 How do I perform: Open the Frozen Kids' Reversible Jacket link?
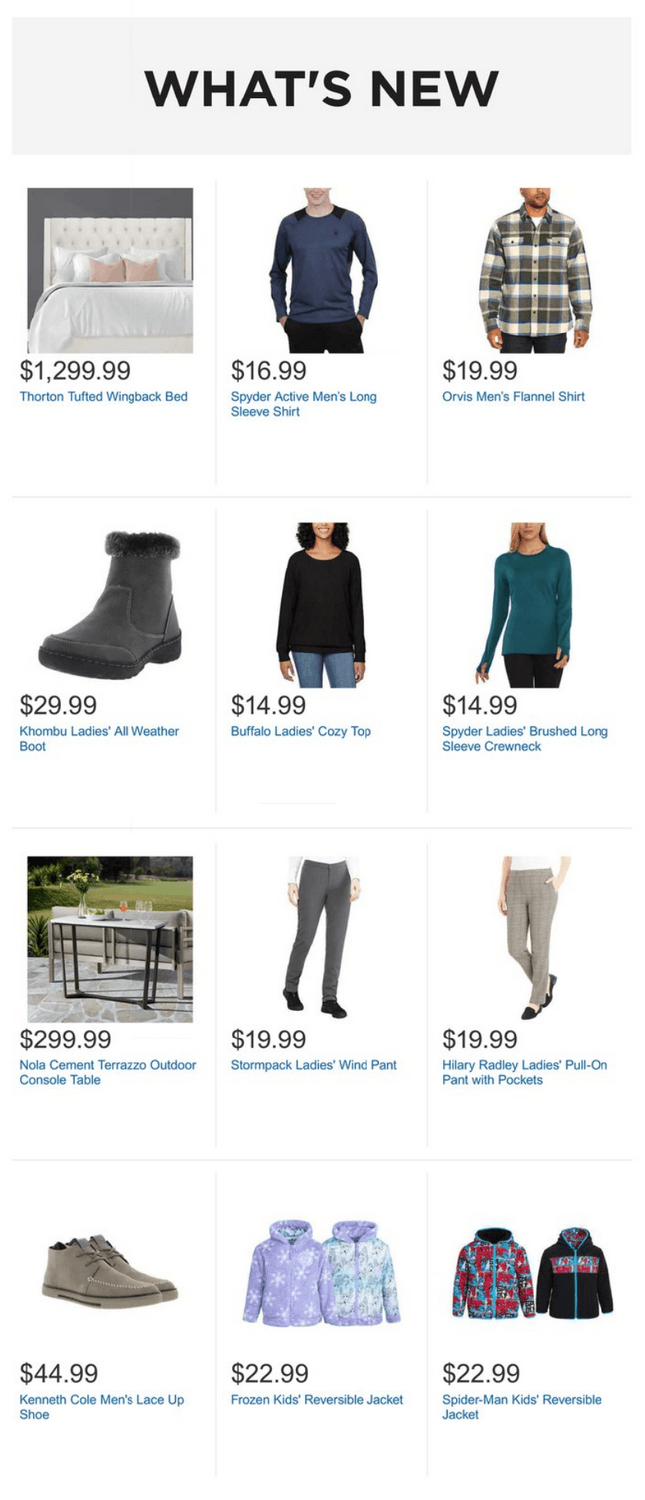pos(317,1399)
